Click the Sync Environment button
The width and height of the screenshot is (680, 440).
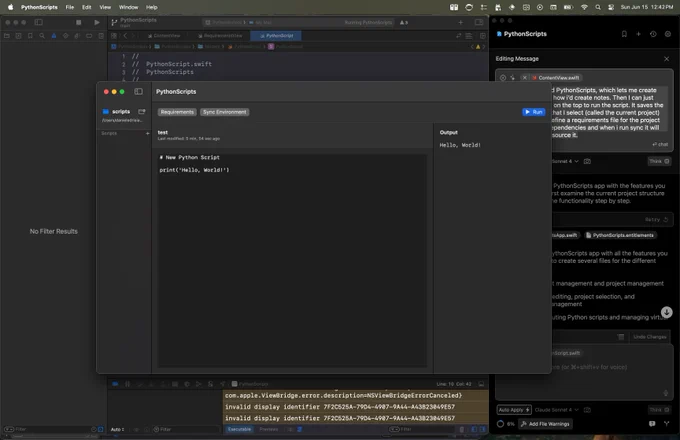(x=225, y=112)
